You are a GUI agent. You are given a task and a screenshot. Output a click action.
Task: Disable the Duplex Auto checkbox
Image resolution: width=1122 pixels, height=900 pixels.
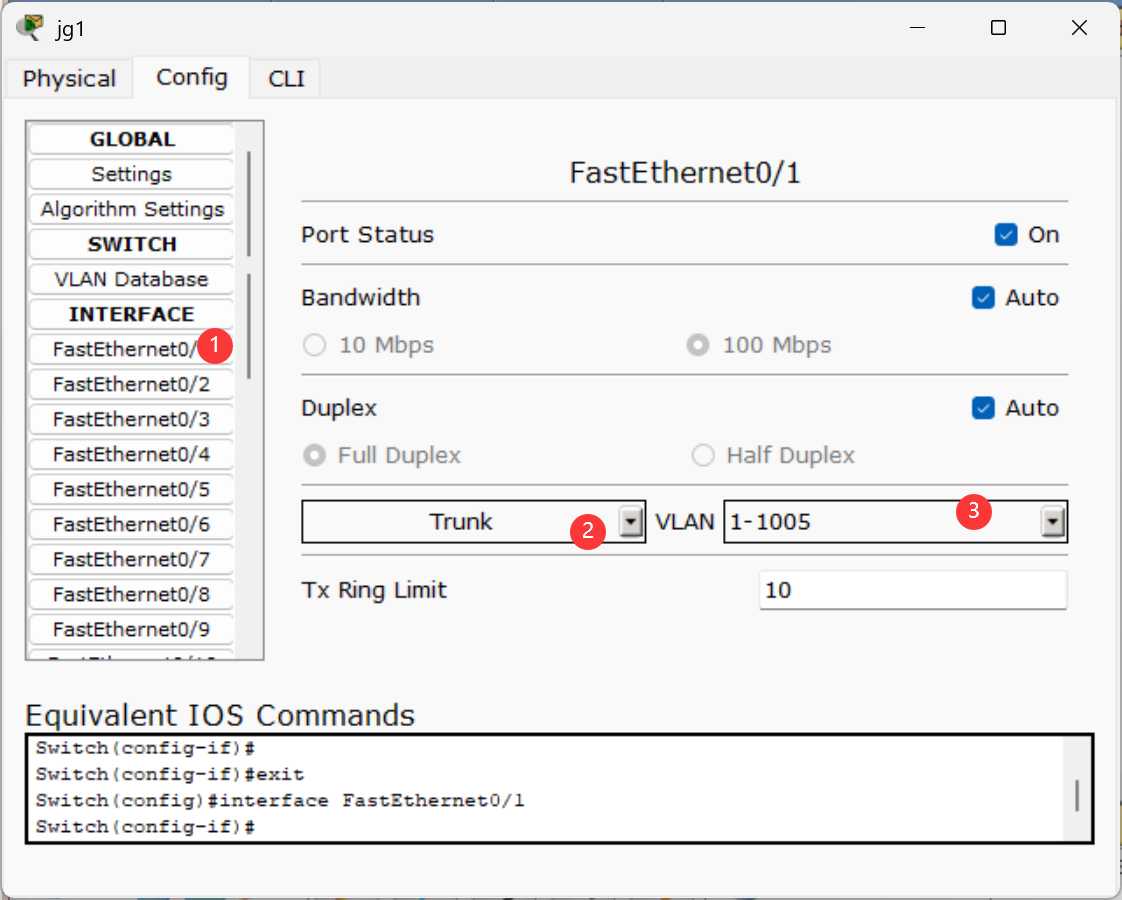(982, 408)
